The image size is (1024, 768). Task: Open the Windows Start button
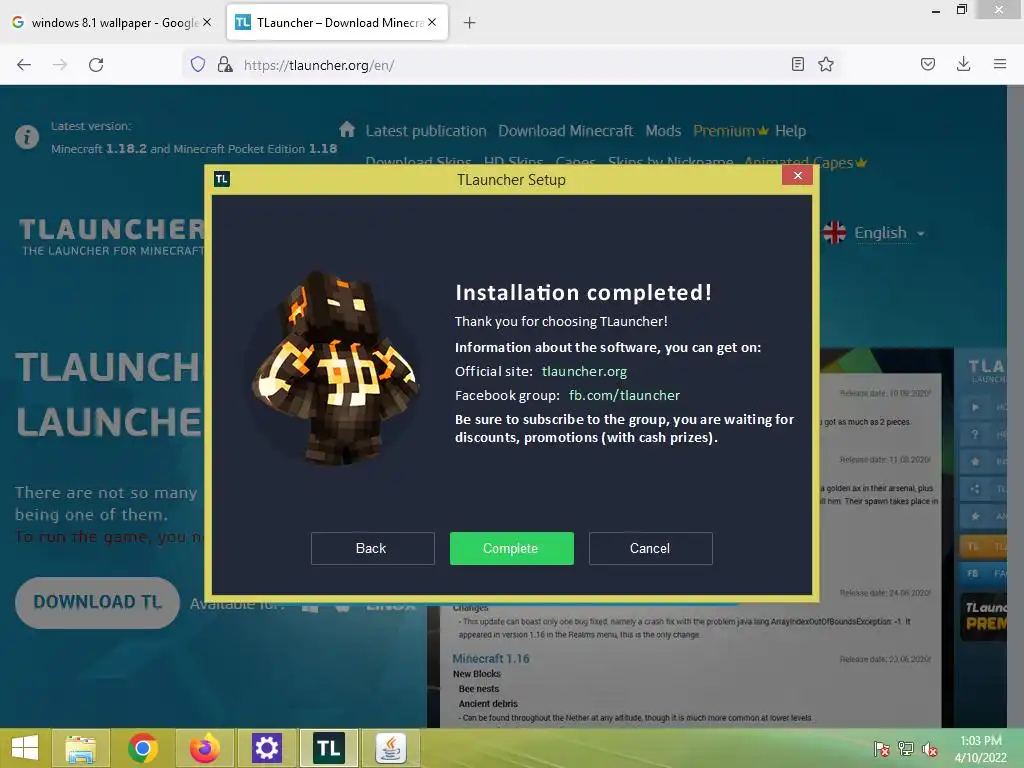pos(25,748)
